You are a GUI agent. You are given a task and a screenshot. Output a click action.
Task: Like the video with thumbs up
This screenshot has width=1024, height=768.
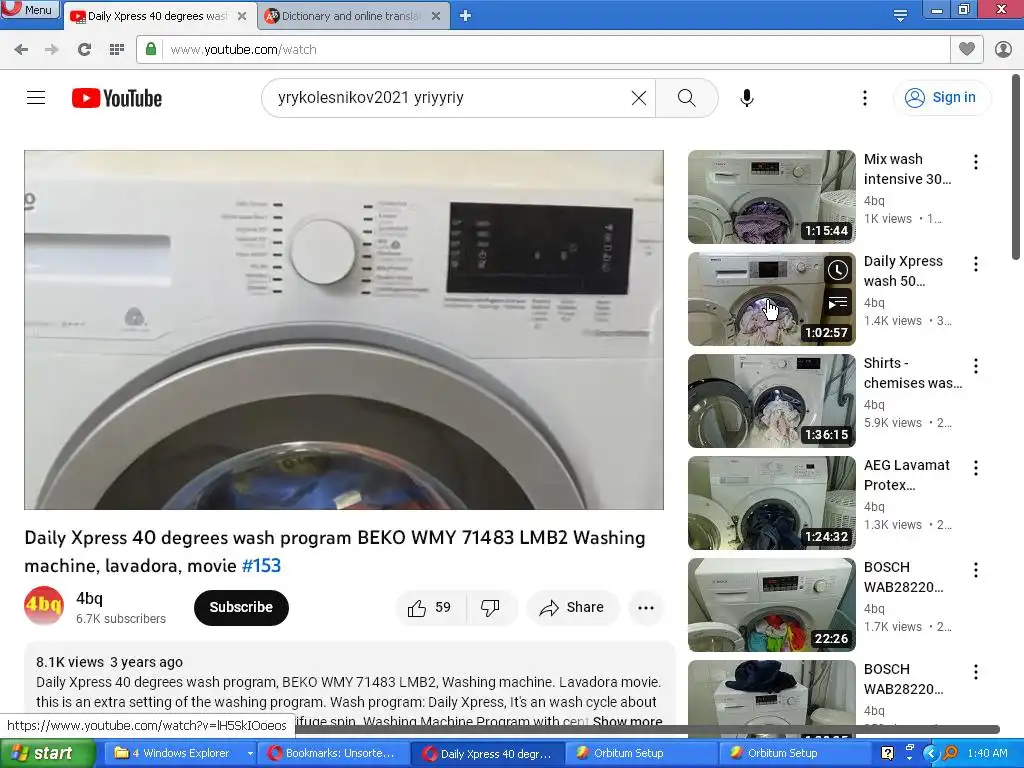point(430,607)
